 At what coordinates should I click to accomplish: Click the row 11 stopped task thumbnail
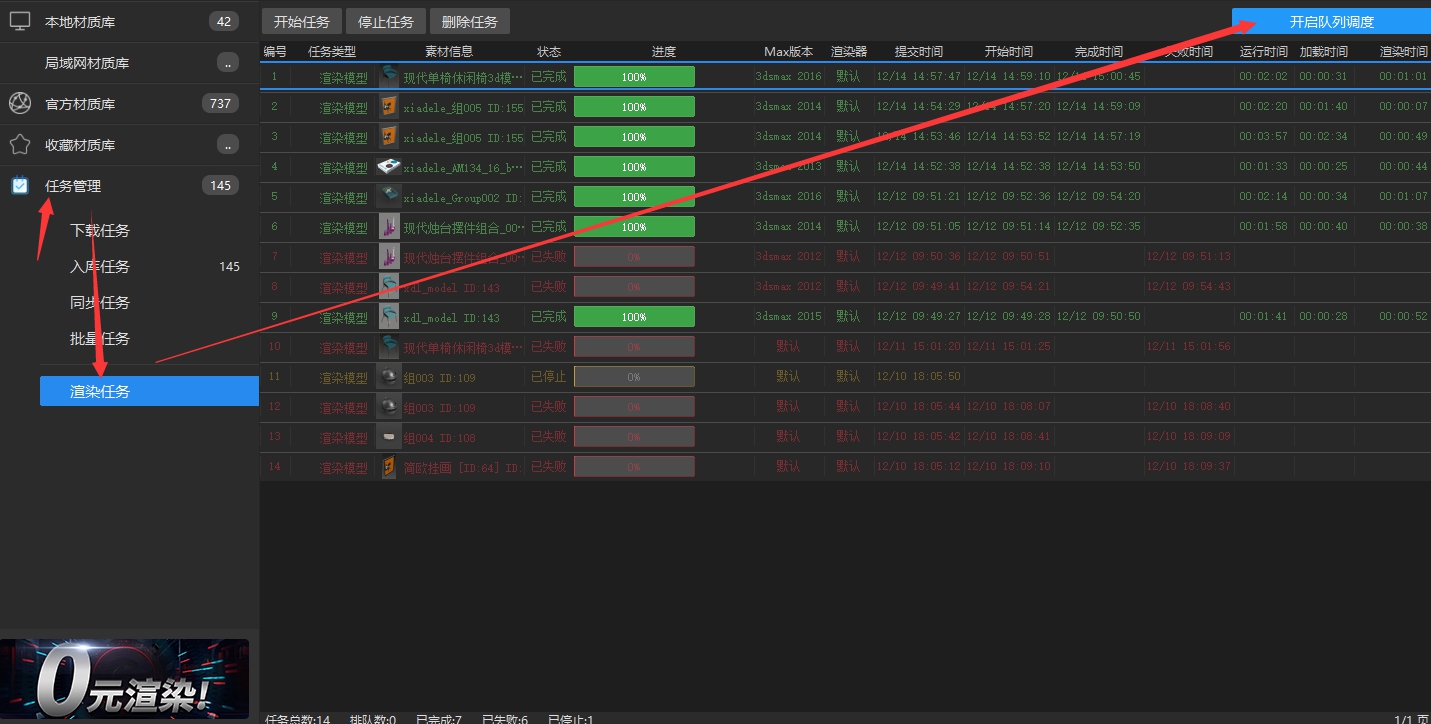[x=389, y=377]
